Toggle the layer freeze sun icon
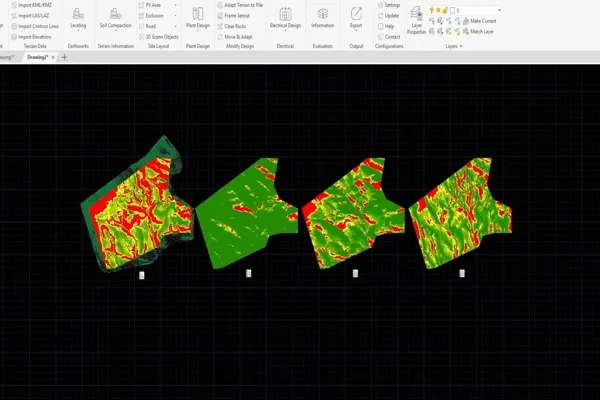The image size is (600, 400). pyautogui.click(x=438, y=10)
